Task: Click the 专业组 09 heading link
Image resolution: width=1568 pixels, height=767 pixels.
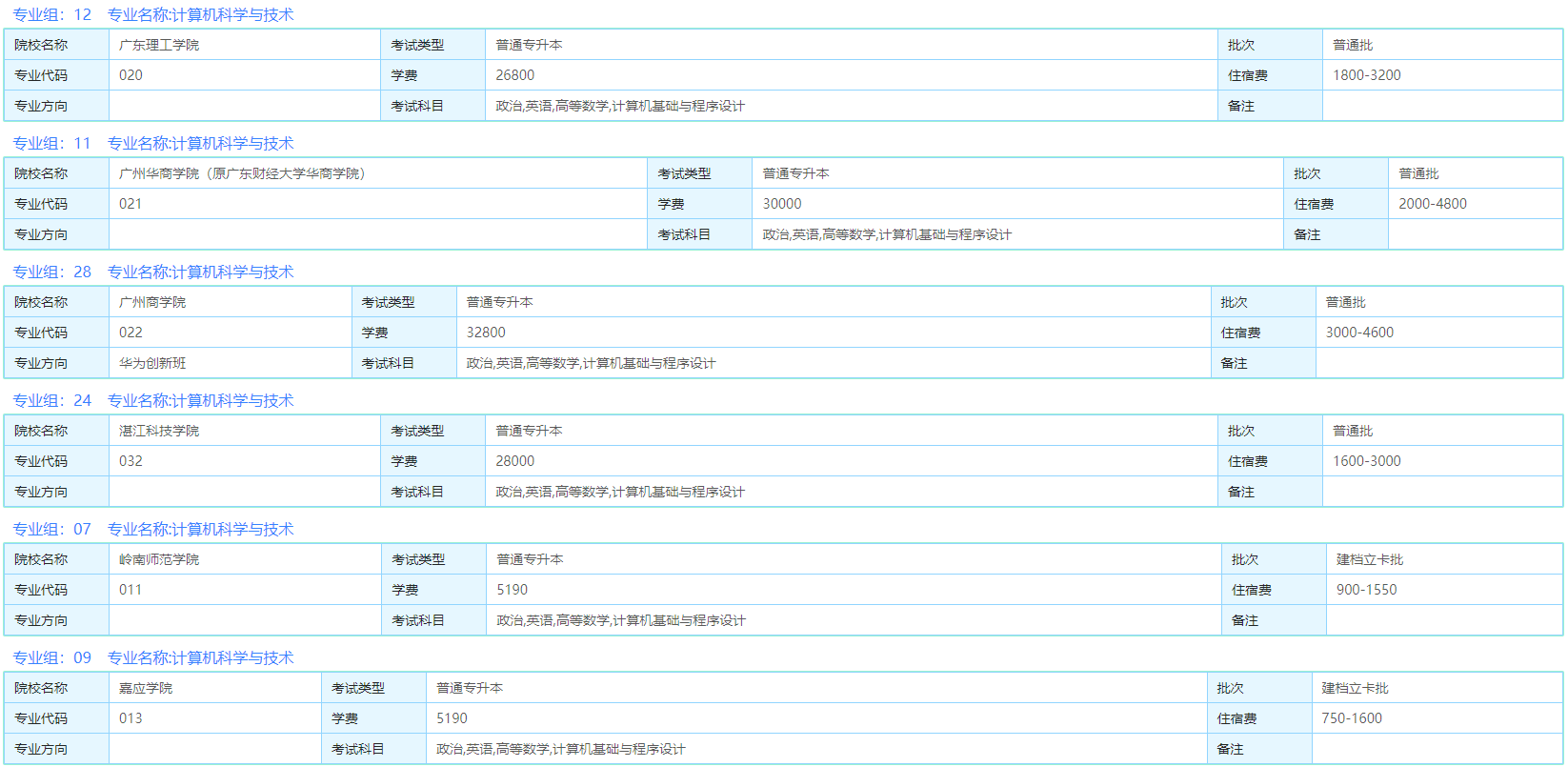Action: pyautogui.click(x=152, y=657)
